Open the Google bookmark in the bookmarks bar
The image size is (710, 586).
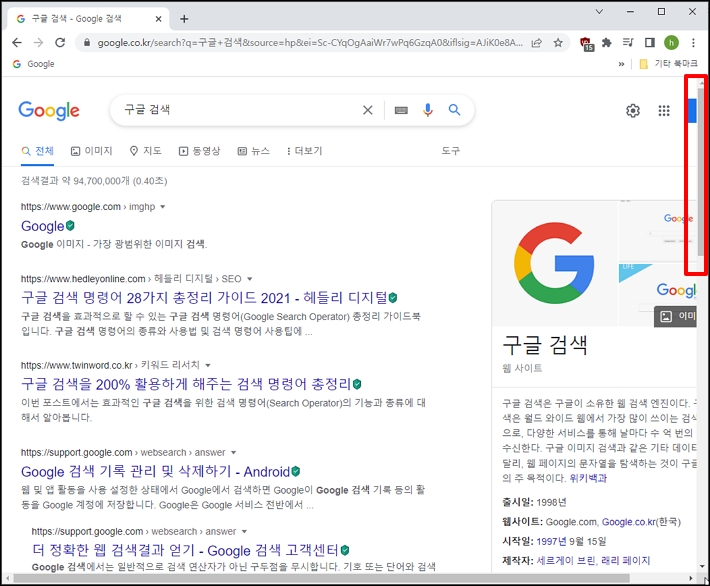pos(34,64)
